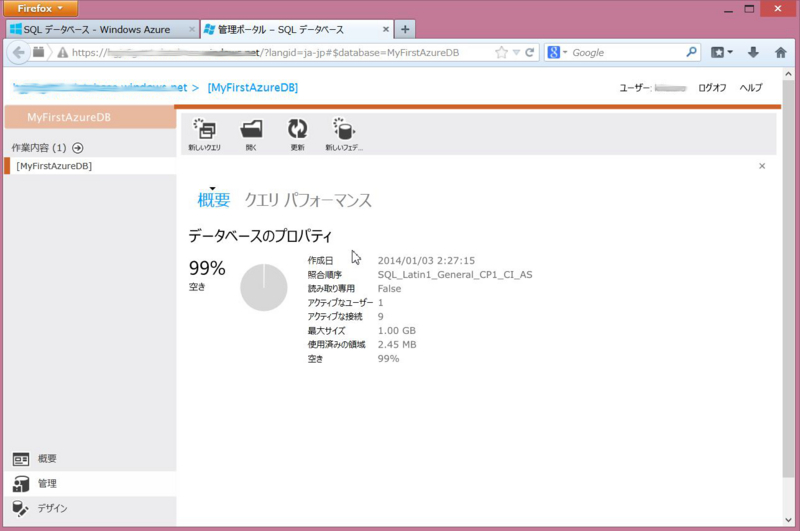
Task: Click the New Federation (新しいフェデ…) icon
Action: (344, 134)
